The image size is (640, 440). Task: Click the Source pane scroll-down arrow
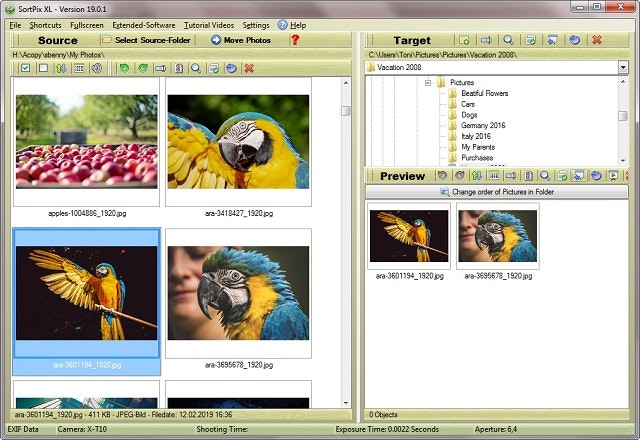coord(346,403)
